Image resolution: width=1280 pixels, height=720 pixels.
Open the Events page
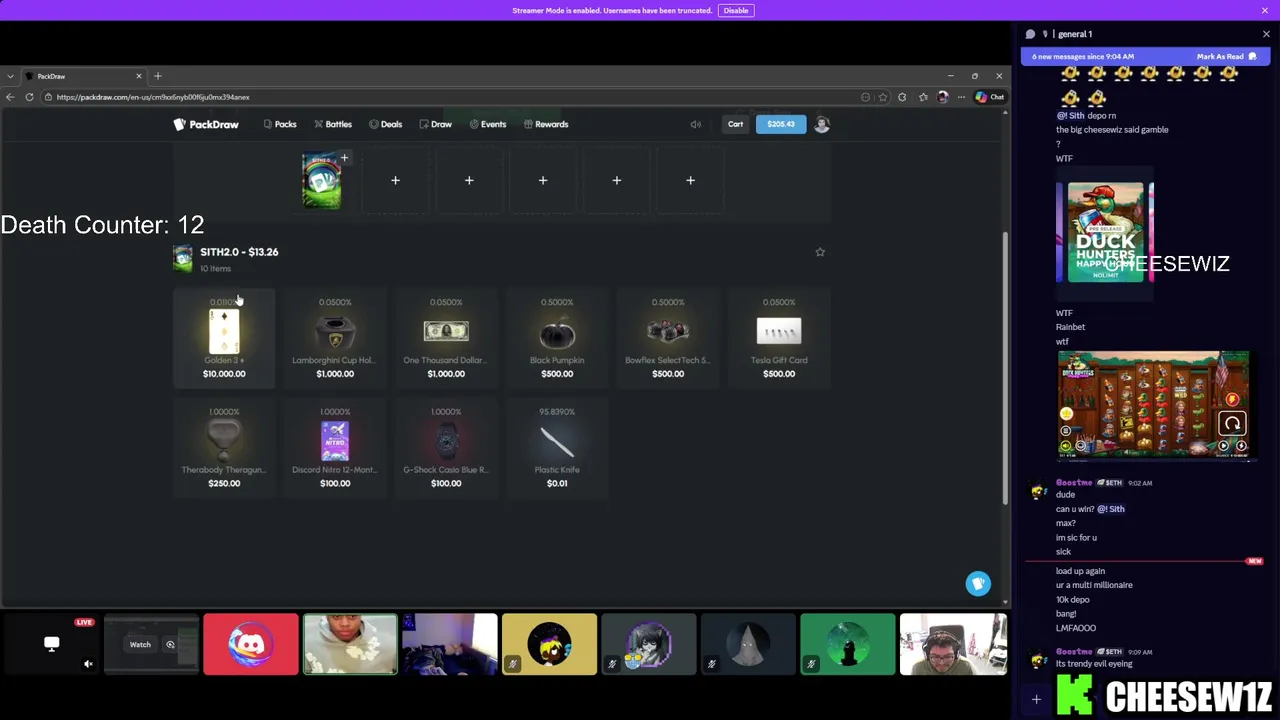tap(488, 124)
